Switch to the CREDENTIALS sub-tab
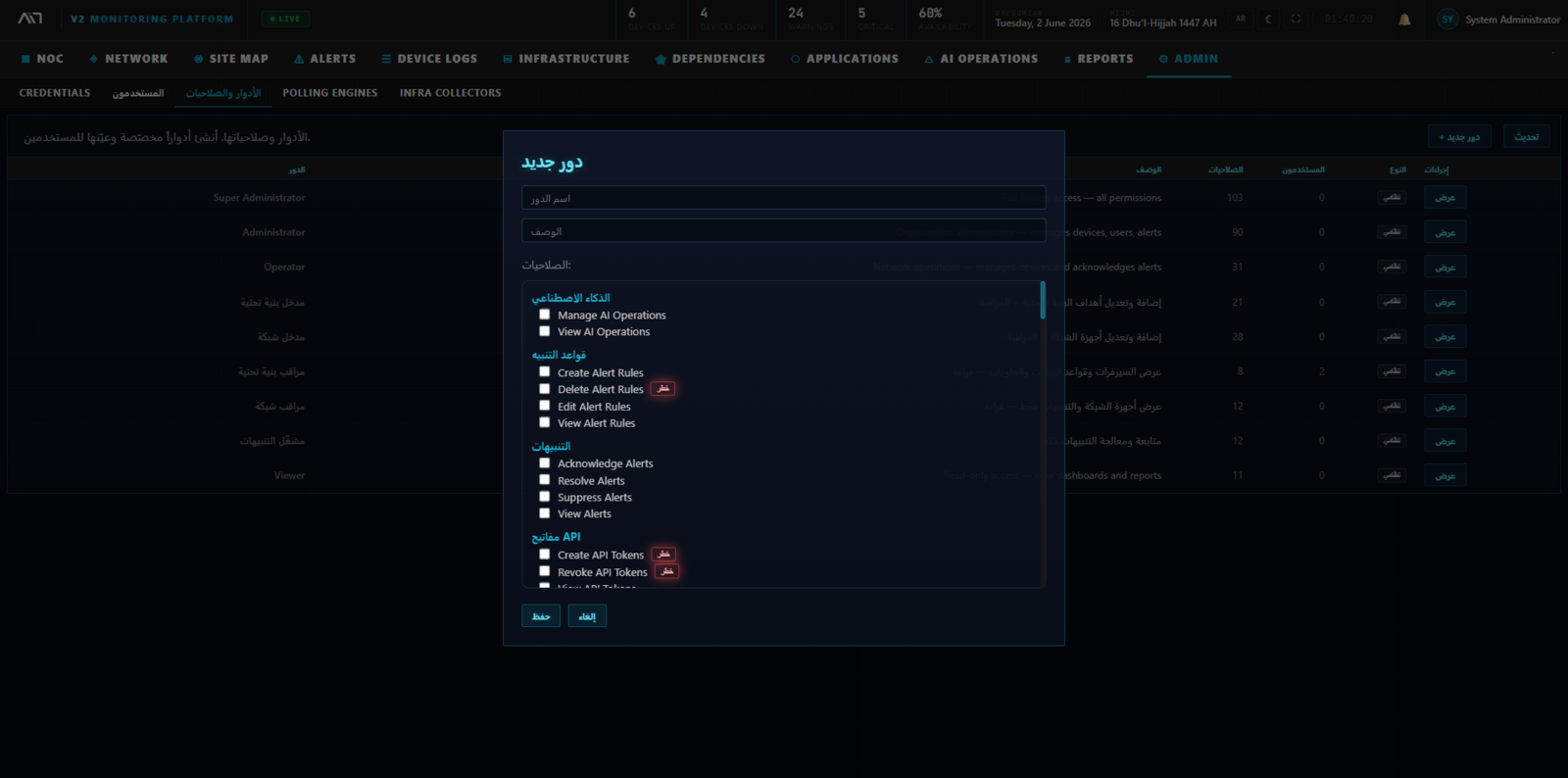Screen dimensions: 1568x778 tap(55, 93)
